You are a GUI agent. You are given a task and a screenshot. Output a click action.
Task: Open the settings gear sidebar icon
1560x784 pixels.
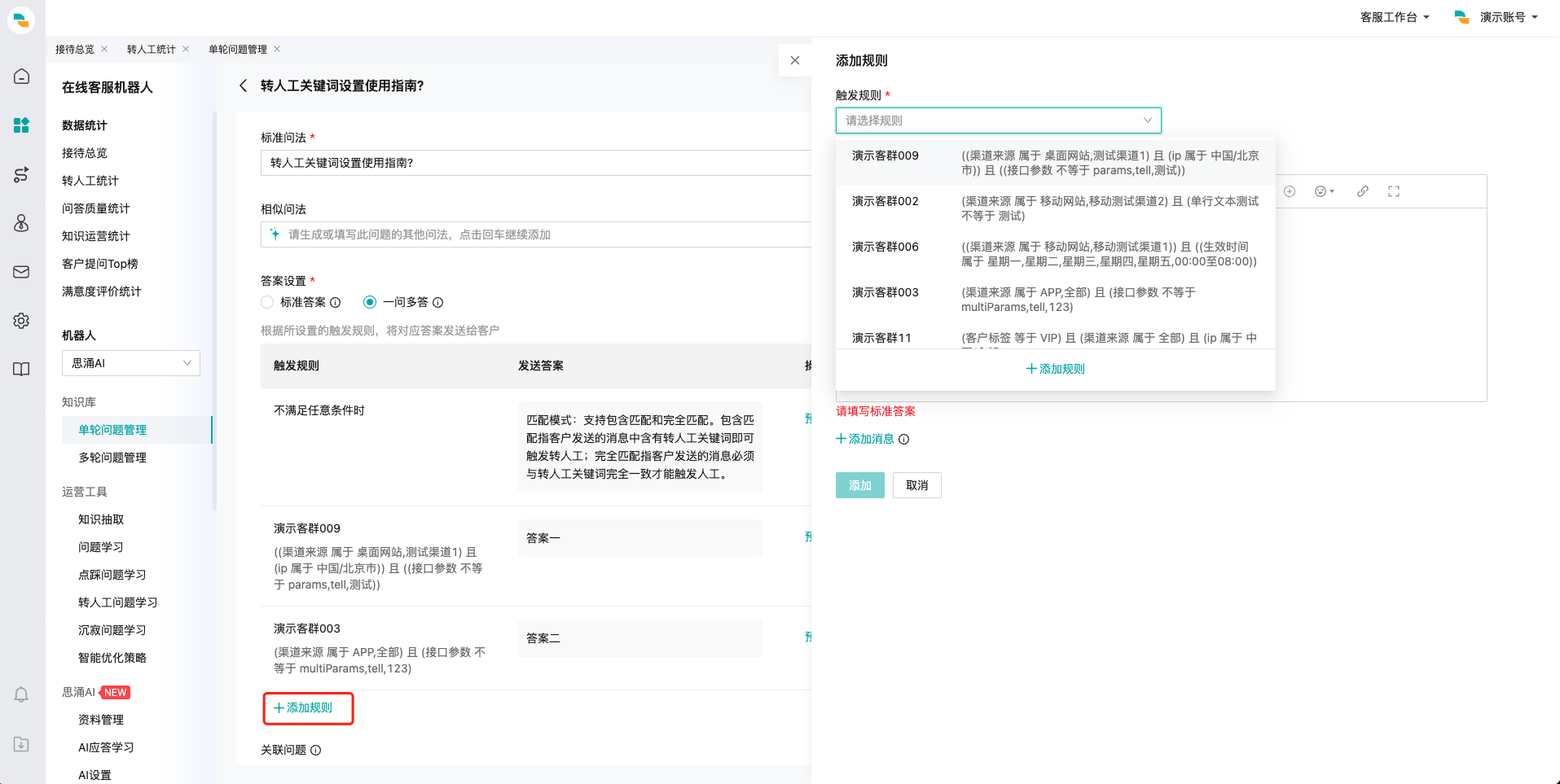tap(22, 321)
